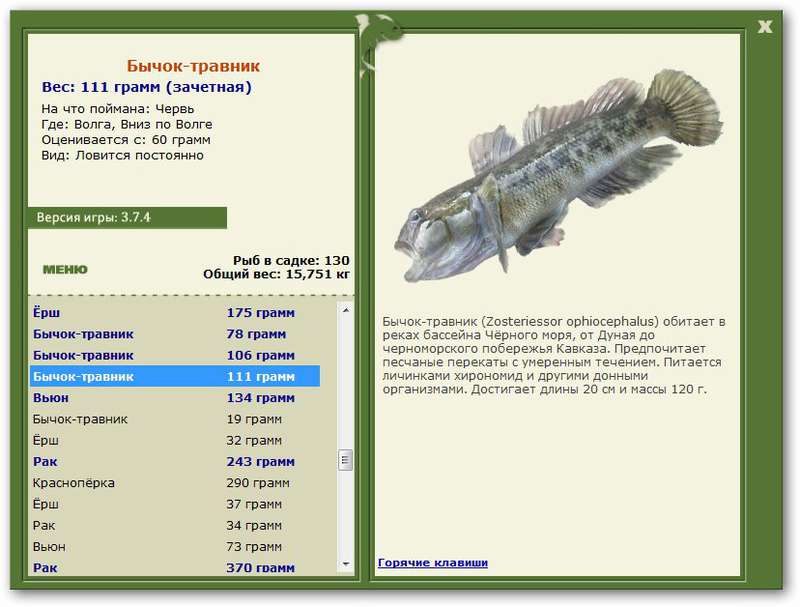Screen dimensions: 800x607
Task: Select the Рак 34 грамм row
Action: point(175,525)
